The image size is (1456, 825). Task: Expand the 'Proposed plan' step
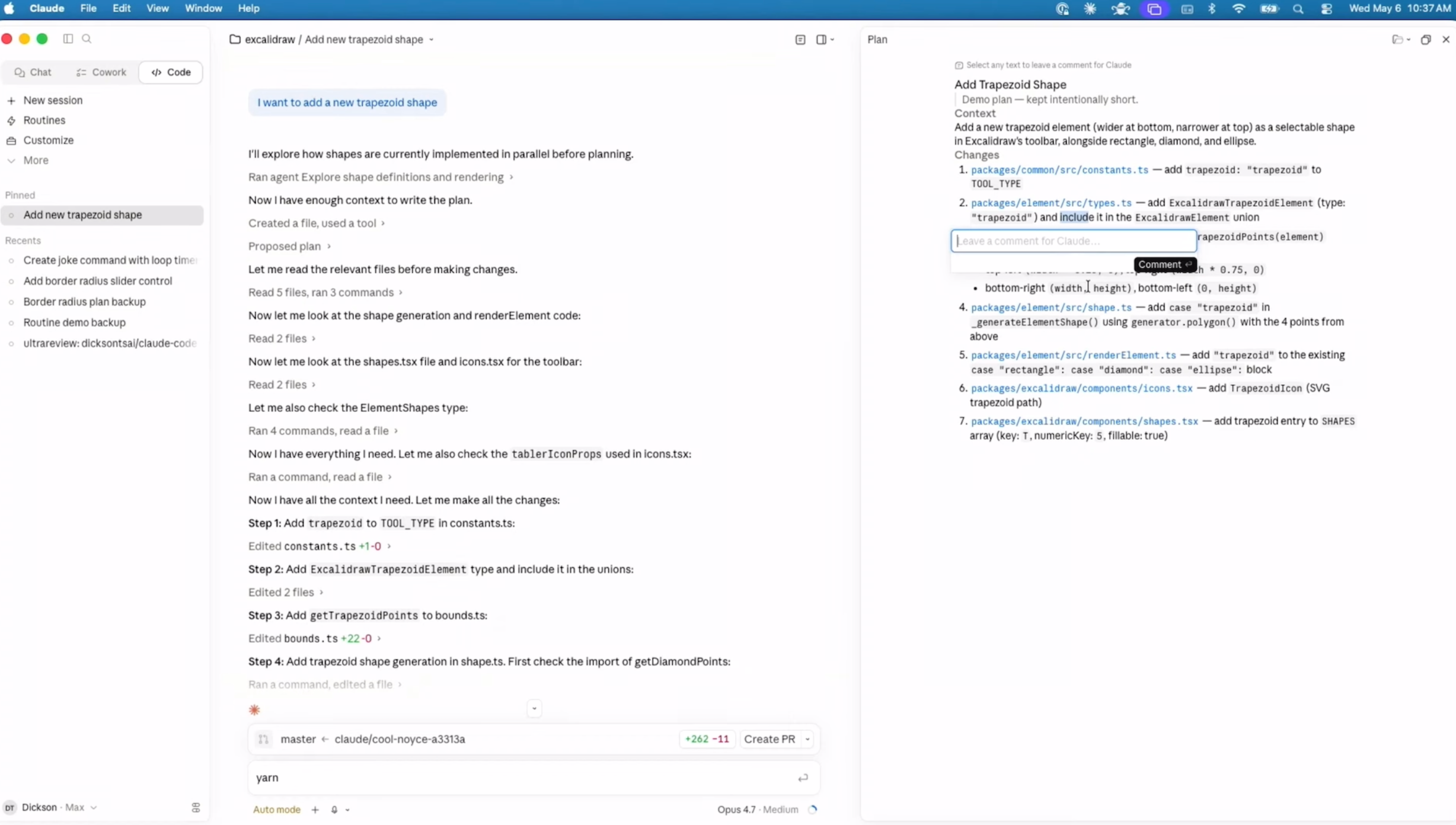pyautogui.click(x=289, y=247)
